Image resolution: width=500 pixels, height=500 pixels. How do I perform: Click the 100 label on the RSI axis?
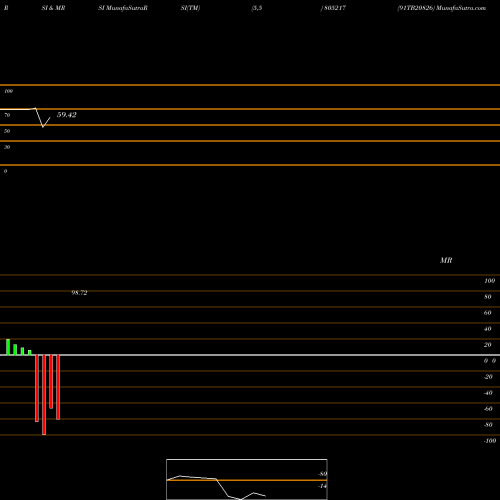[x=8, y=91]
